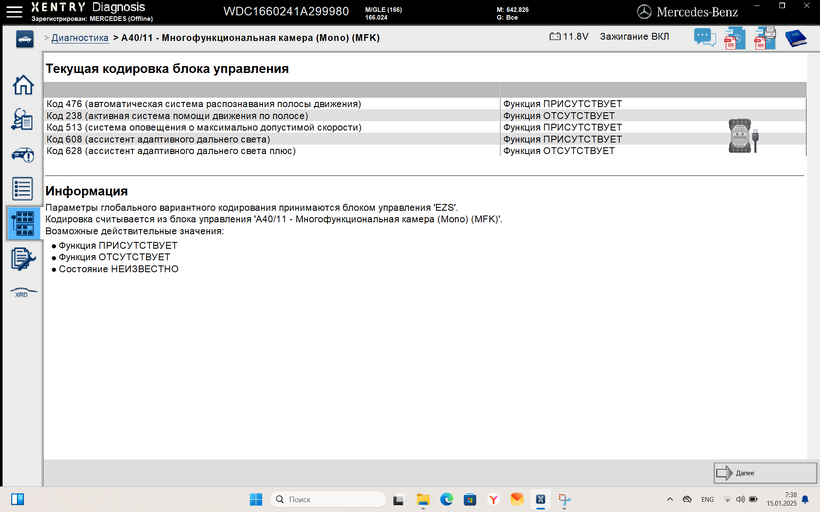The image size is (820, 512).
Task: Go to the Home sidebar icon
Action: pyautogui.click(x=23, y=85)
